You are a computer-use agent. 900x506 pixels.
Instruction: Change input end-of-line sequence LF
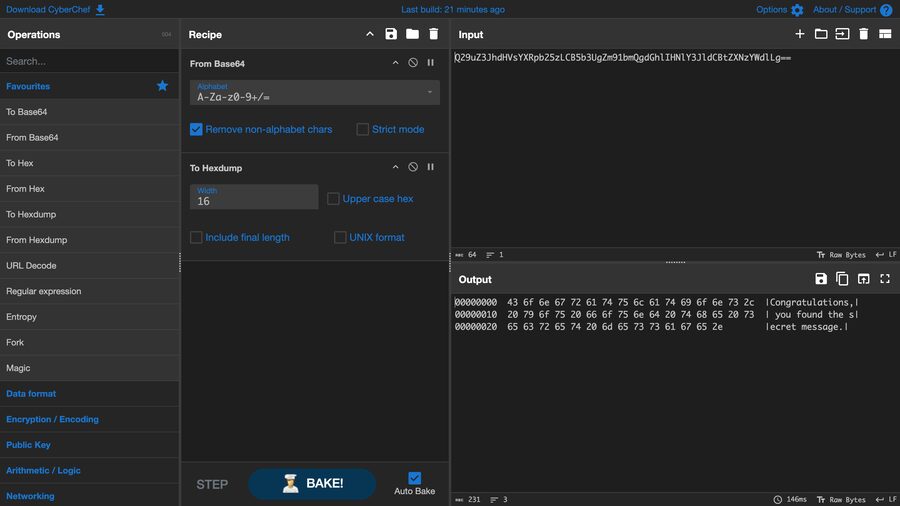886,255
